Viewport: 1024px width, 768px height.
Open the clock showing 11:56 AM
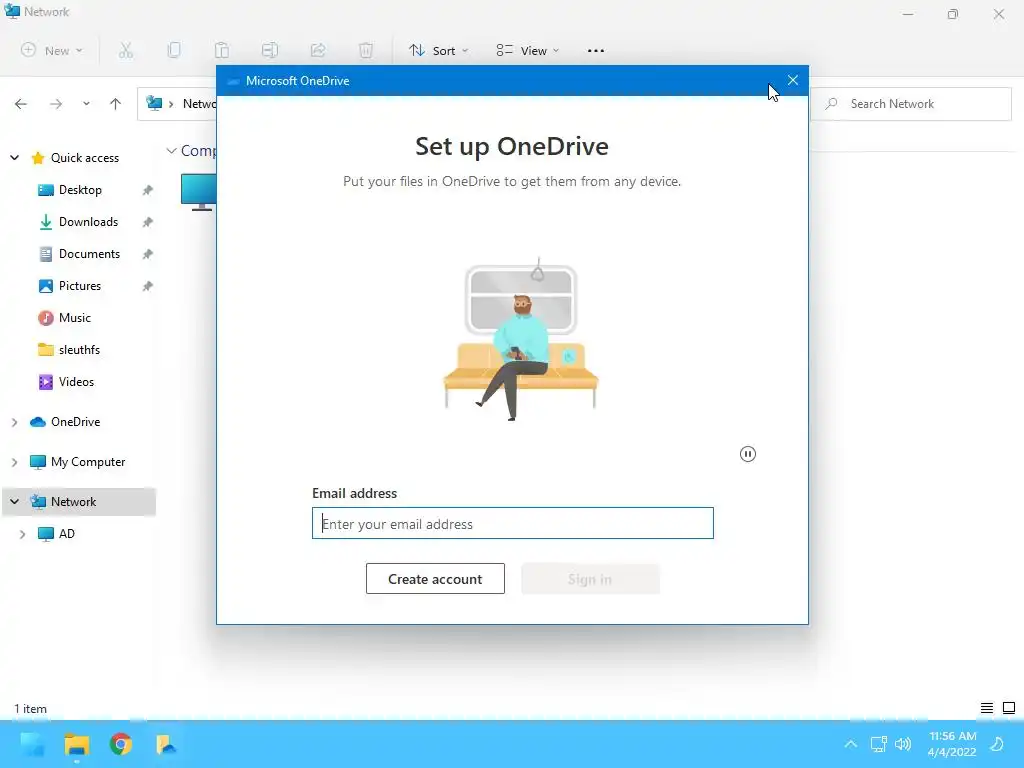click(x=952, y=744)
